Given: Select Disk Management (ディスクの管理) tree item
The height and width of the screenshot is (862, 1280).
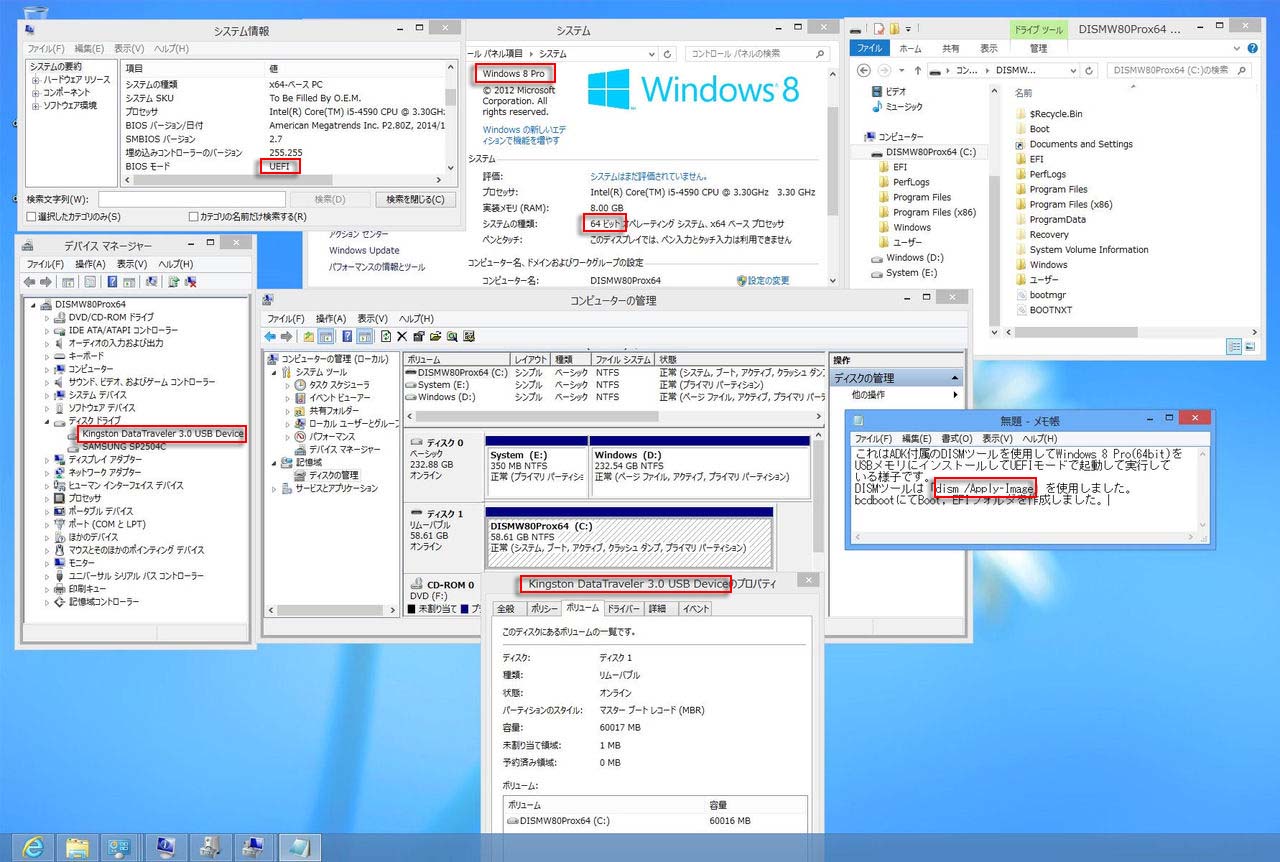Looking at the screenshot, I should 326,475.
